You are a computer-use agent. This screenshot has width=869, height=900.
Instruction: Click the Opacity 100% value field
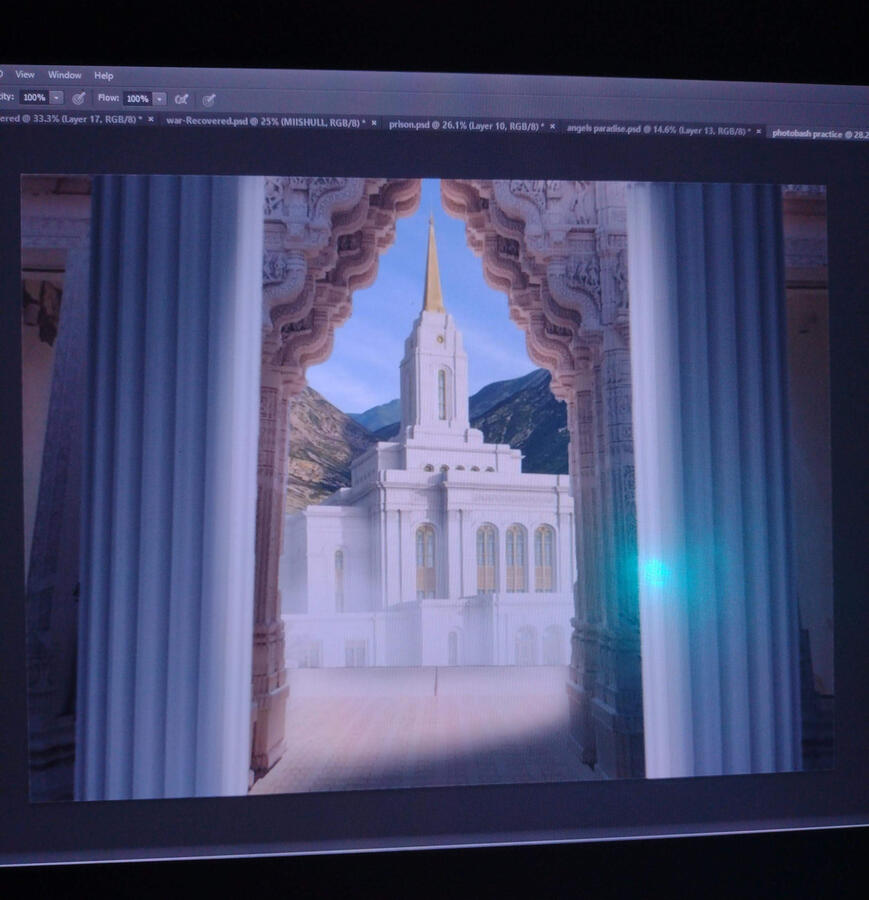pyautogui.click(x=33, y=98)
